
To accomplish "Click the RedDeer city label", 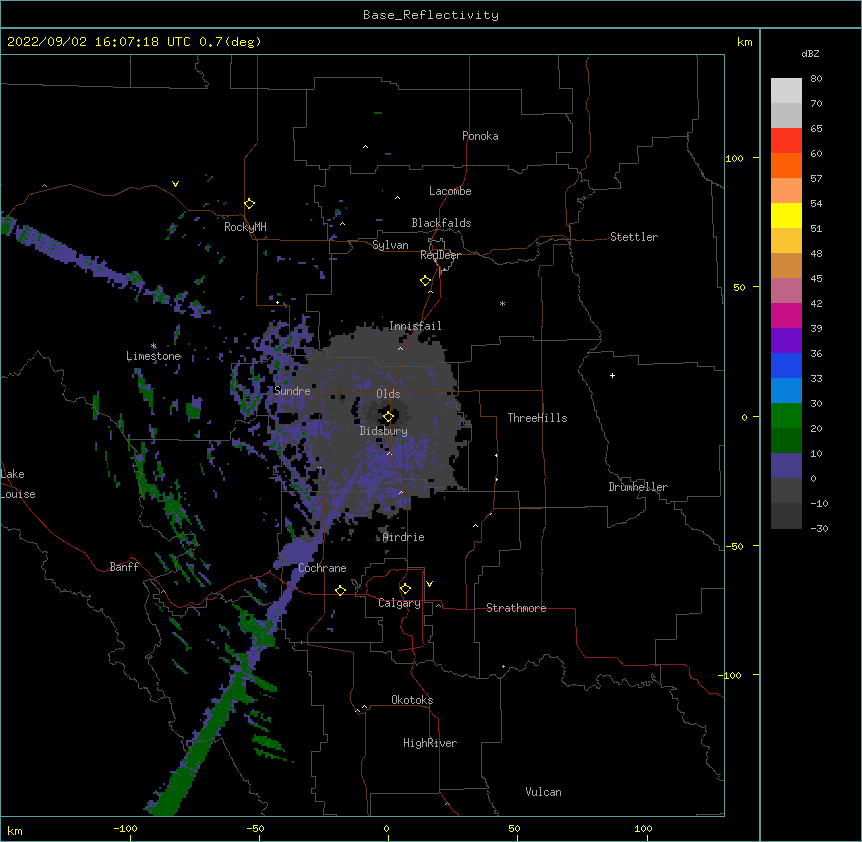I will [440, 255].
